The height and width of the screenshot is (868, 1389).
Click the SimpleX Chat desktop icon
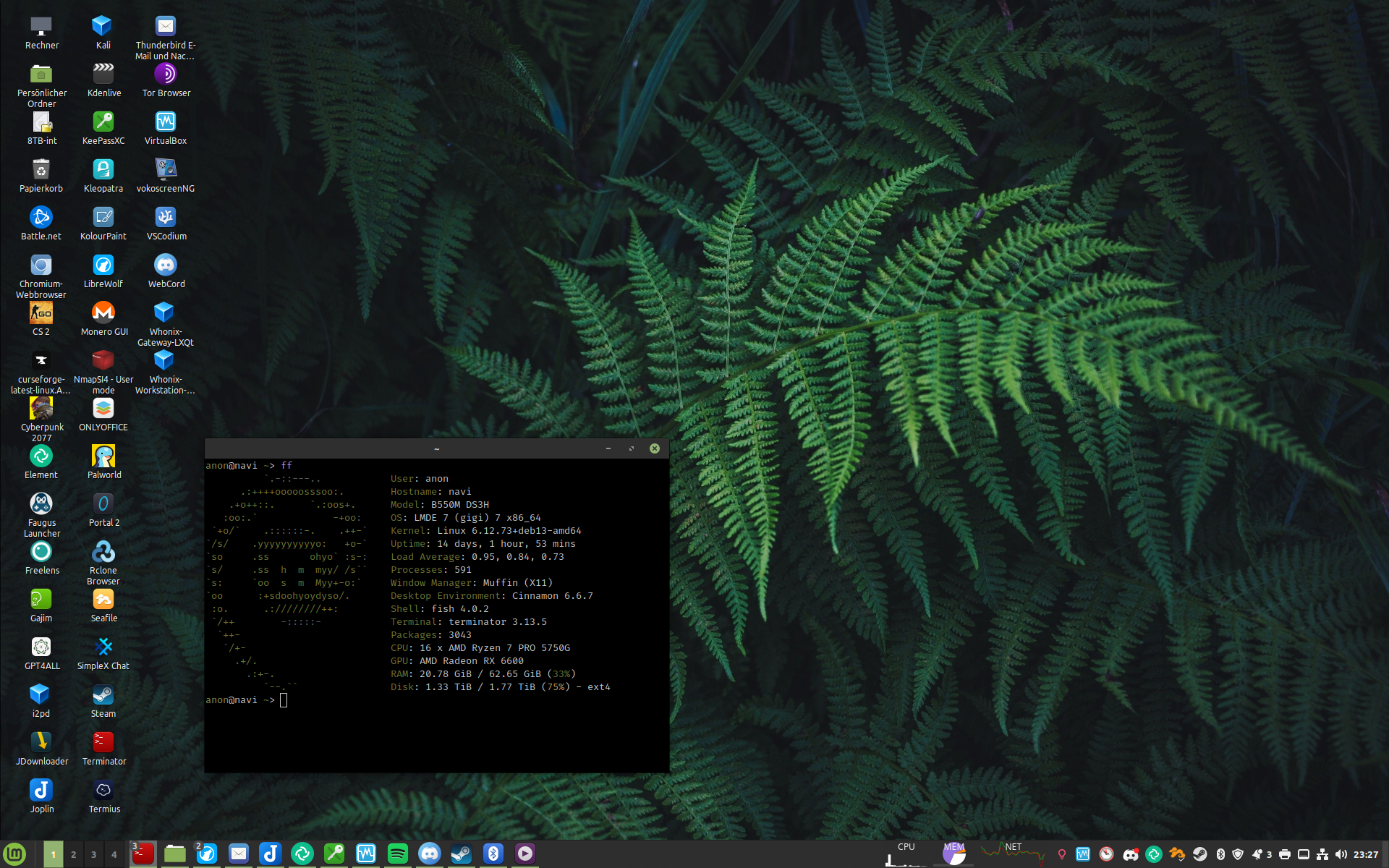[x=103, y=647]
